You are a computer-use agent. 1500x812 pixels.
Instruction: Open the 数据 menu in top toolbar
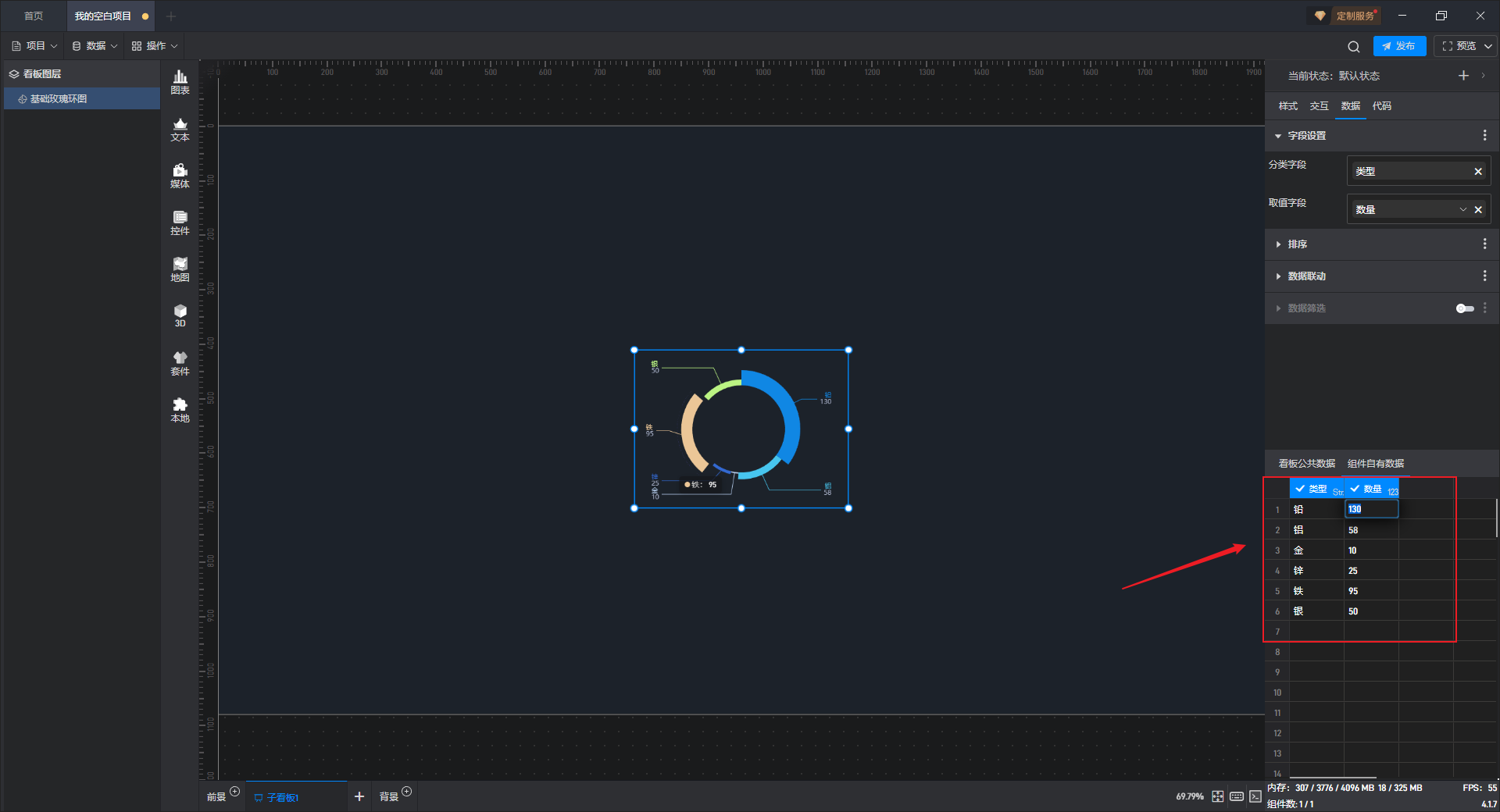click(x=95, y=46)
